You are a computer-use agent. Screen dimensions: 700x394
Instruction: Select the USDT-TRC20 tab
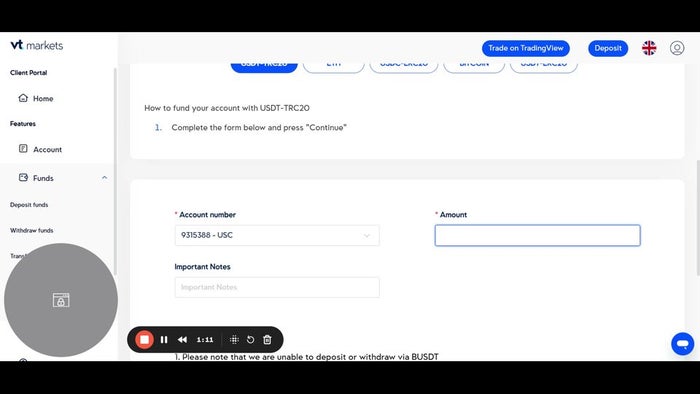264,66
